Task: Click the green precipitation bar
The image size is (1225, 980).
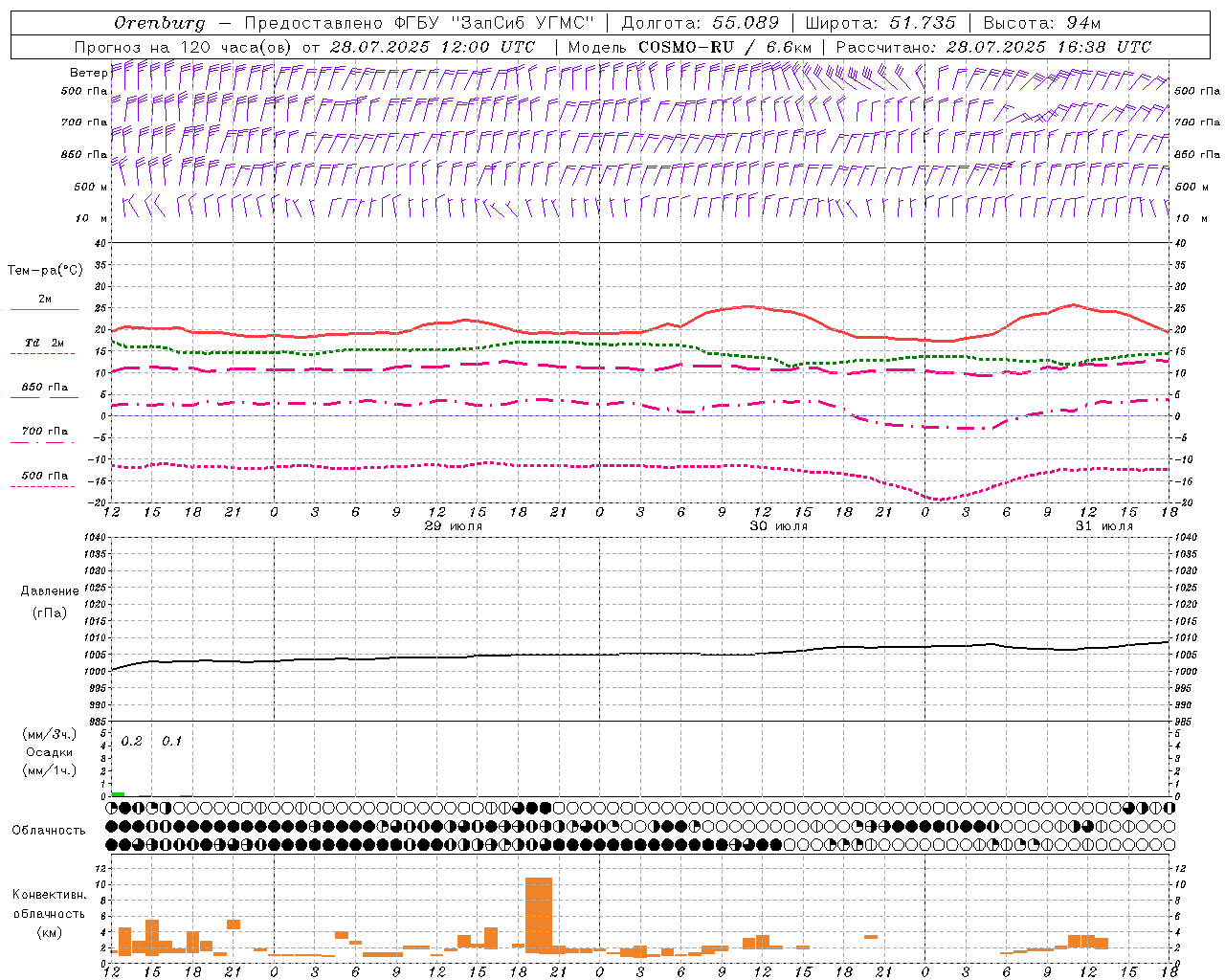Action: 118,794
